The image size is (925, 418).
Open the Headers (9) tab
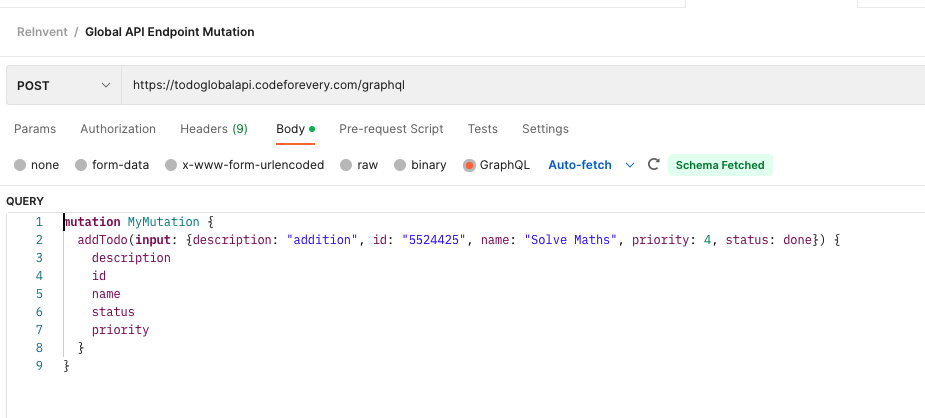(x=214, y=129)
